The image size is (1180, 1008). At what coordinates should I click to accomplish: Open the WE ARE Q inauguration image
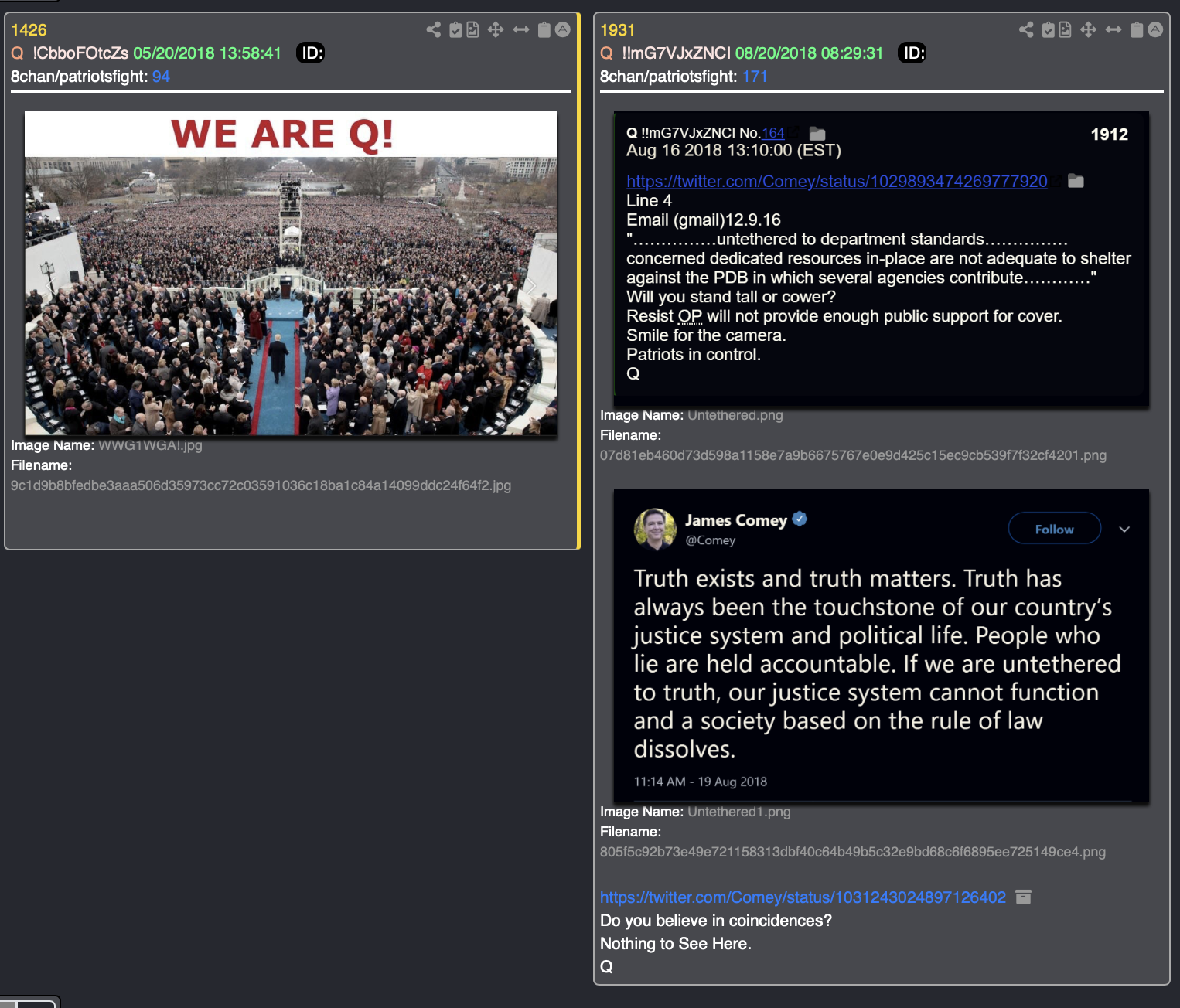point(291,274)
